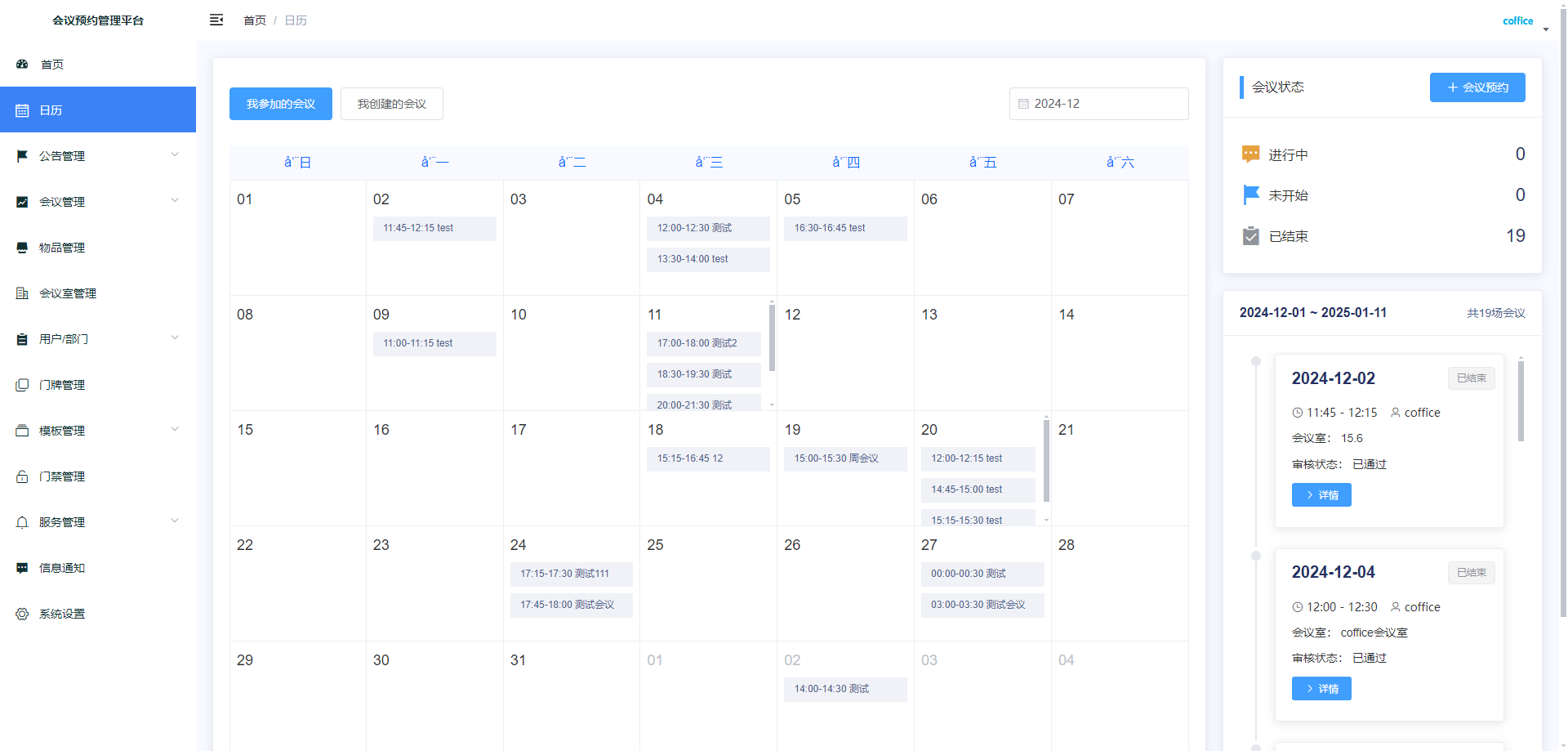Click the 会议管理 chart icon
Viewport: 1568px width, 751px height.
[x=22, y=202]
